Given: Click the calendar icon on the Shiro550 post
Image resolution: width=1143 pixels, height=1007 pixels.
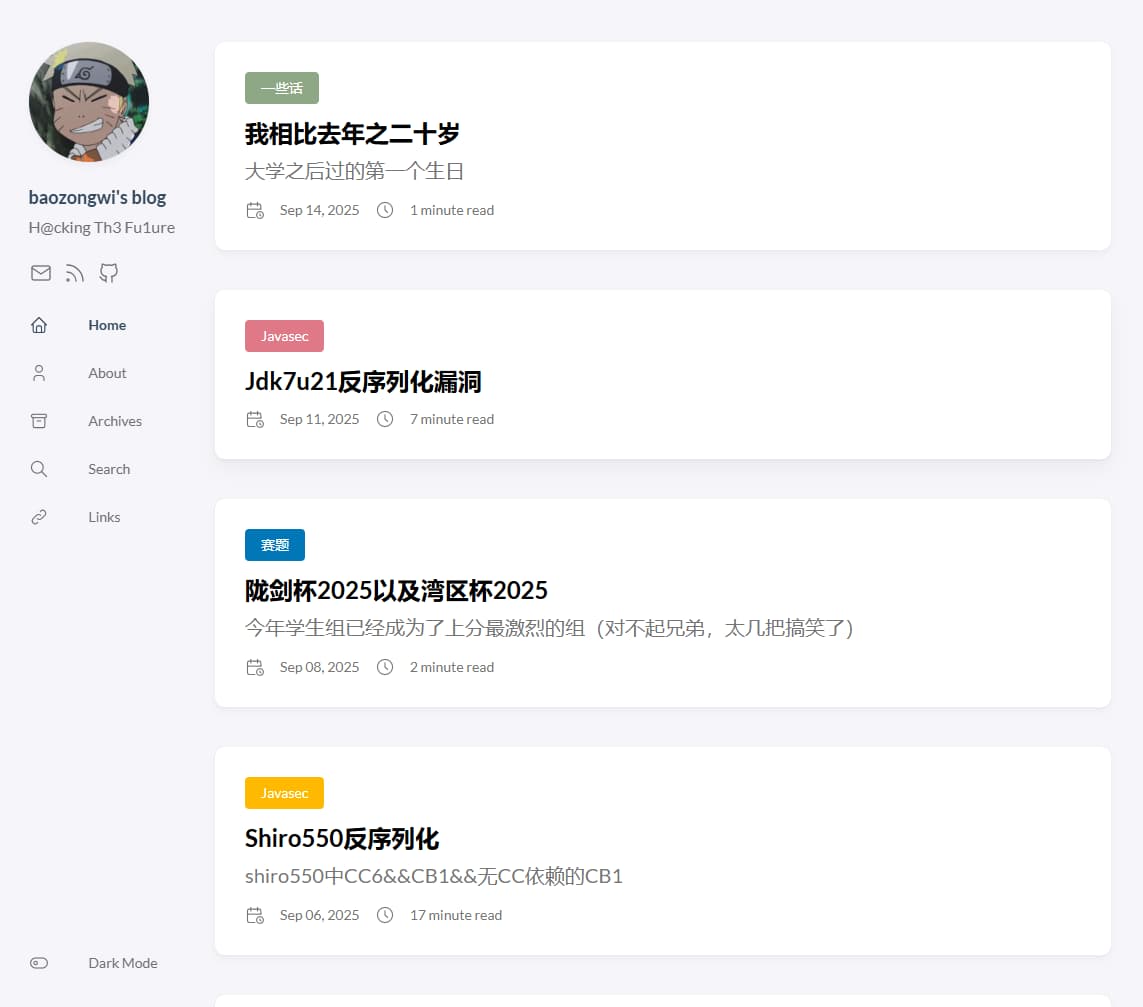Looking at the screenshot, I should point(255,914).
